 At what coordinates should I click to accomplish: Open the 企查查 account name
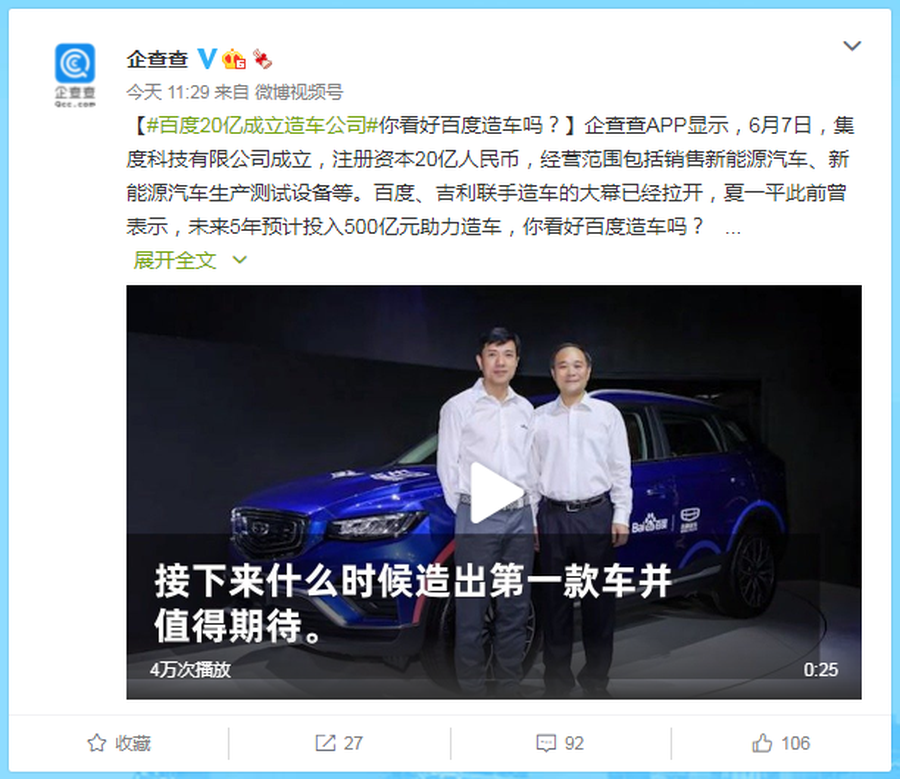[x=157, y=59]
